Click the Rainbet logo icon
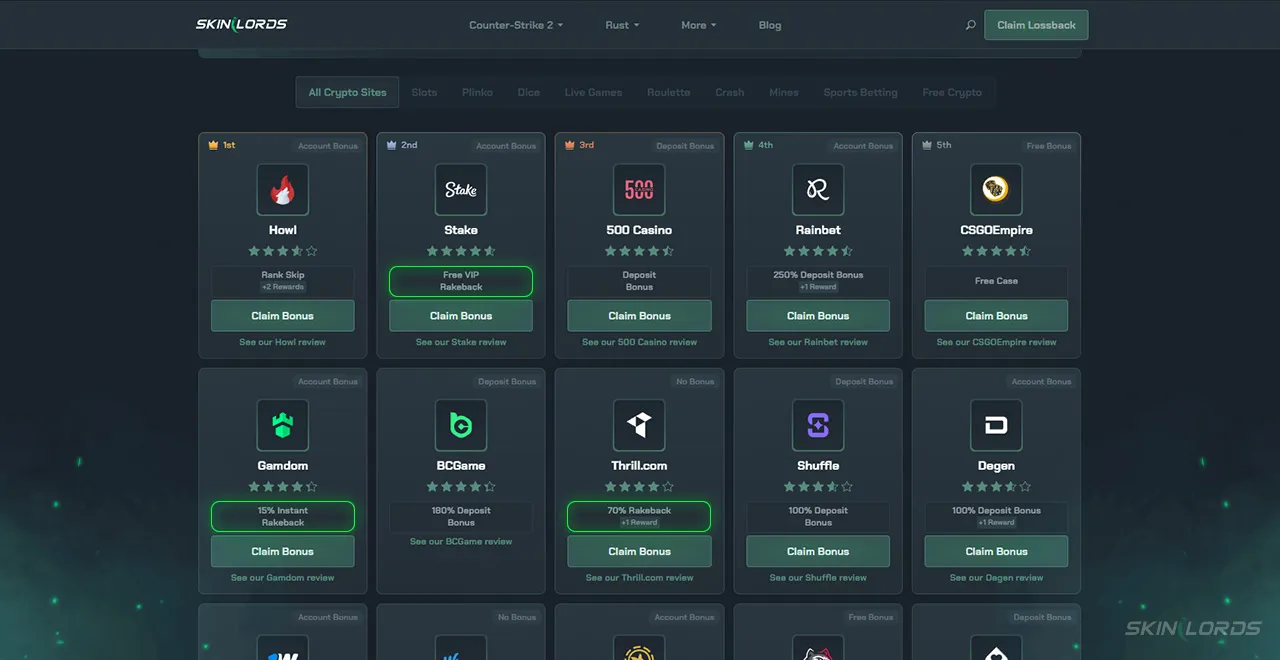The image size is (1280, 660). [818, 190]
